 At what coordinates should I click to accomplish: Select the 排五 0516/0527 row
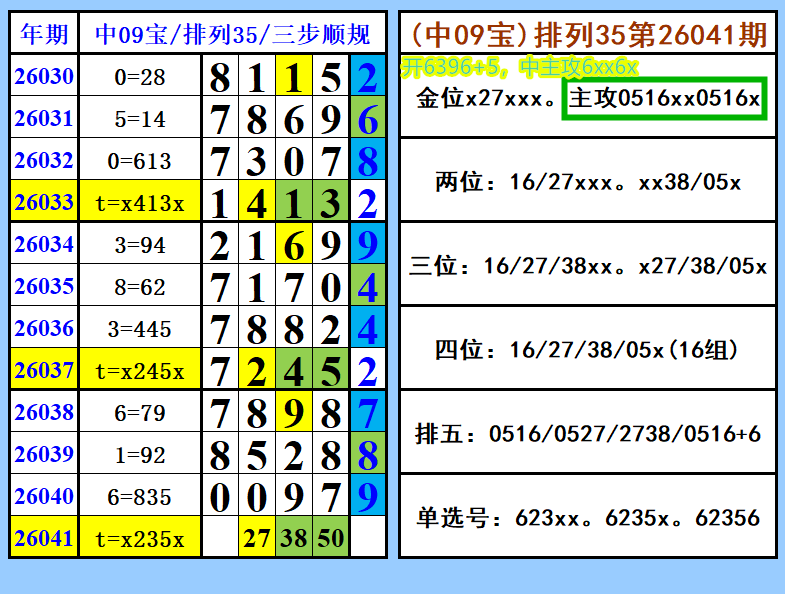[588, 432]
